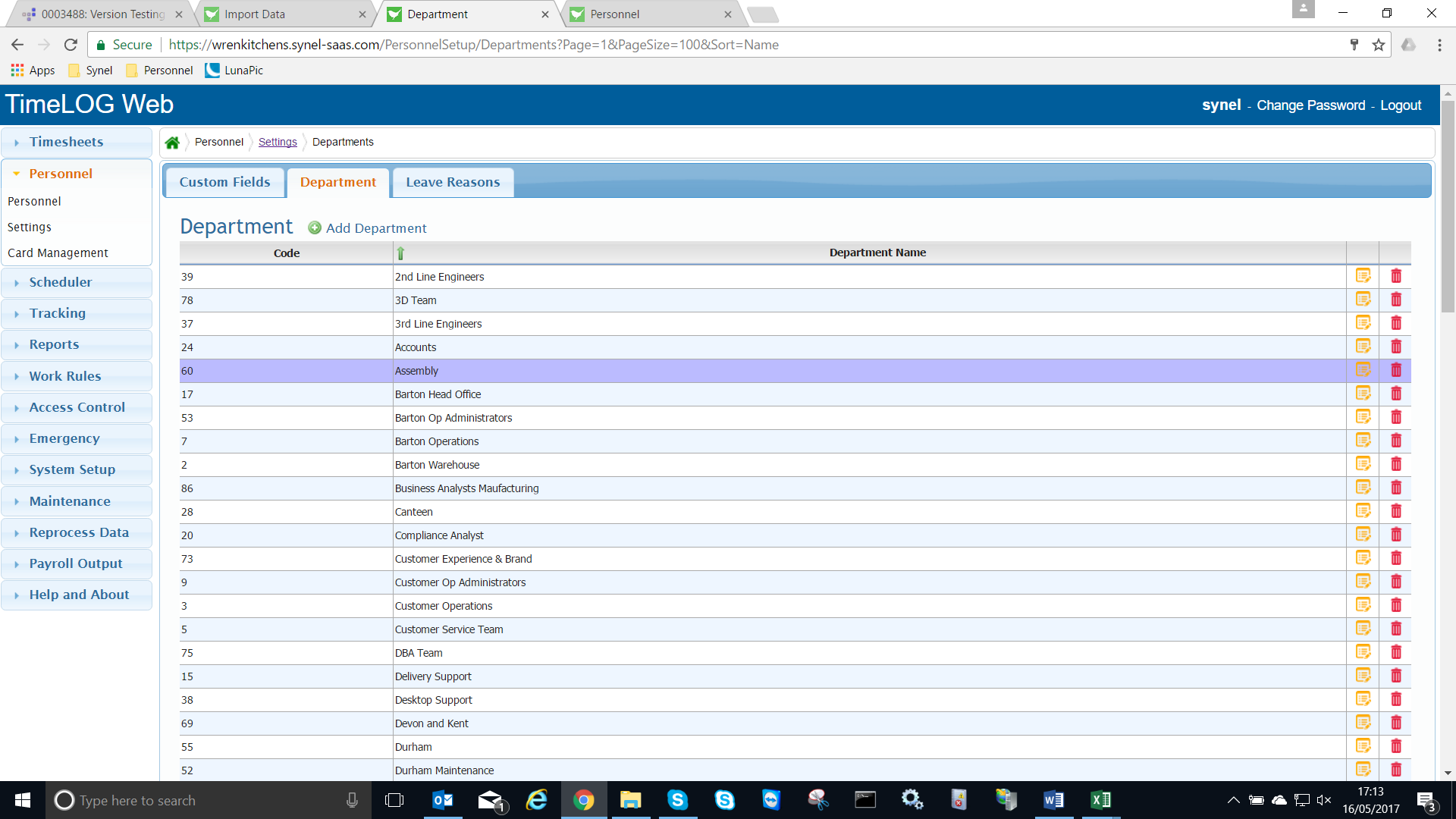The image size is (1456, 819).
Task: Expand the Tracking menu section
Action: point(76,313)
